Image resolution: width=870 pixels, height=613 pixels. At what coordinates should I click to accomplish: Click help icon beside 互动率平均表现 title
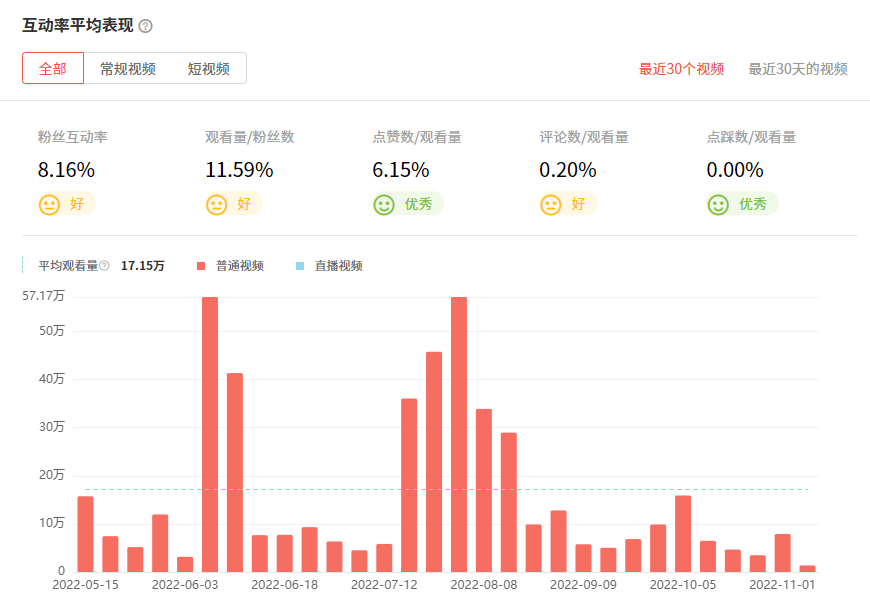coord(146,26)
